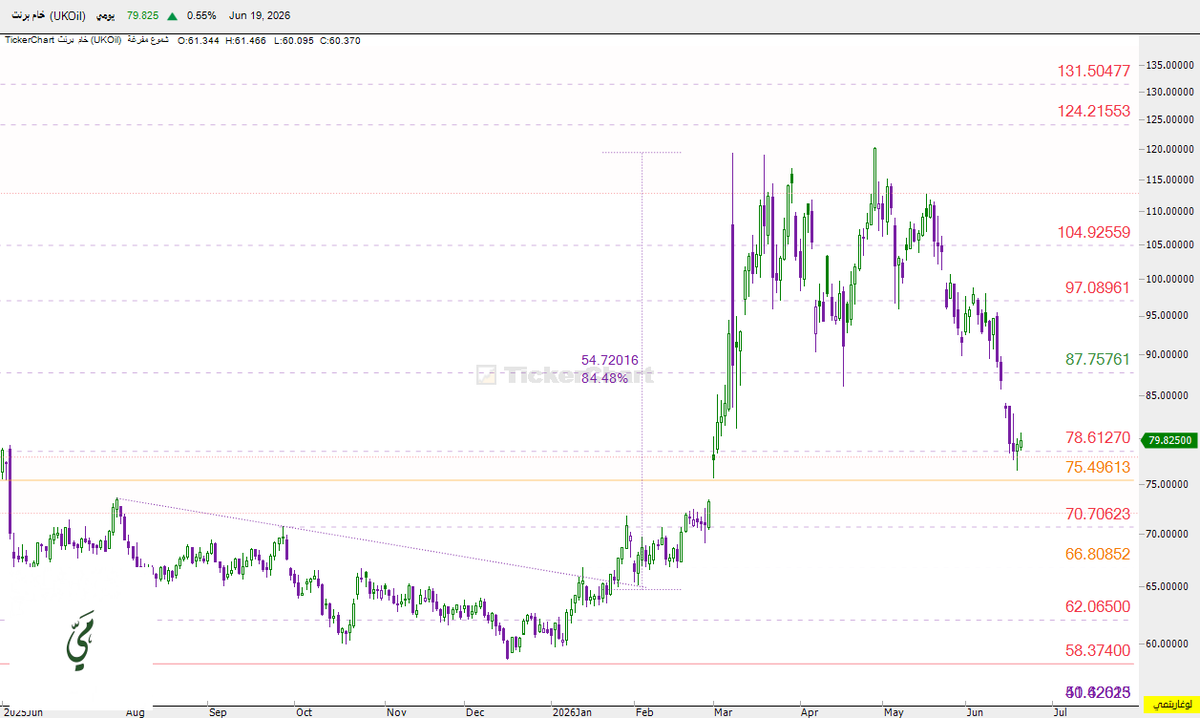The height and width of the screenshot is (718, 1200).
Task: Select the 70.70623 level label
Action: click(x=1098, y=514)
